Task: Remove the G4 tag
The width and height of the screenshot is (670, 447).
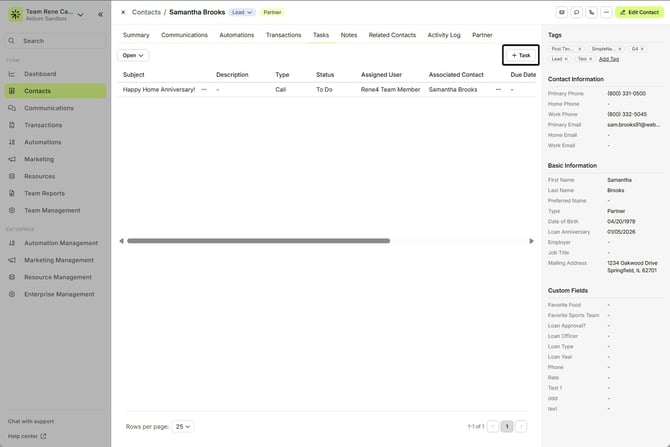Action: pos(642,49)
